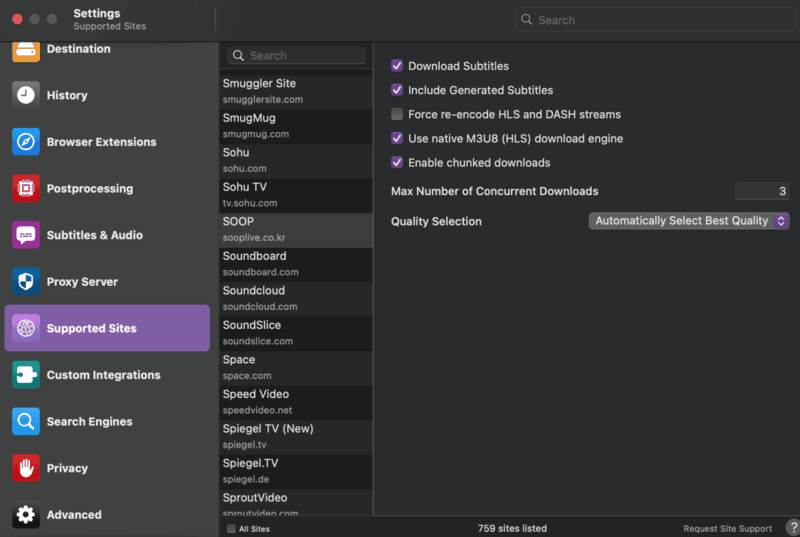The width and height of the screenshot is (800, 537).
Task: Select Space space.com row
Action: coord(296,368)
